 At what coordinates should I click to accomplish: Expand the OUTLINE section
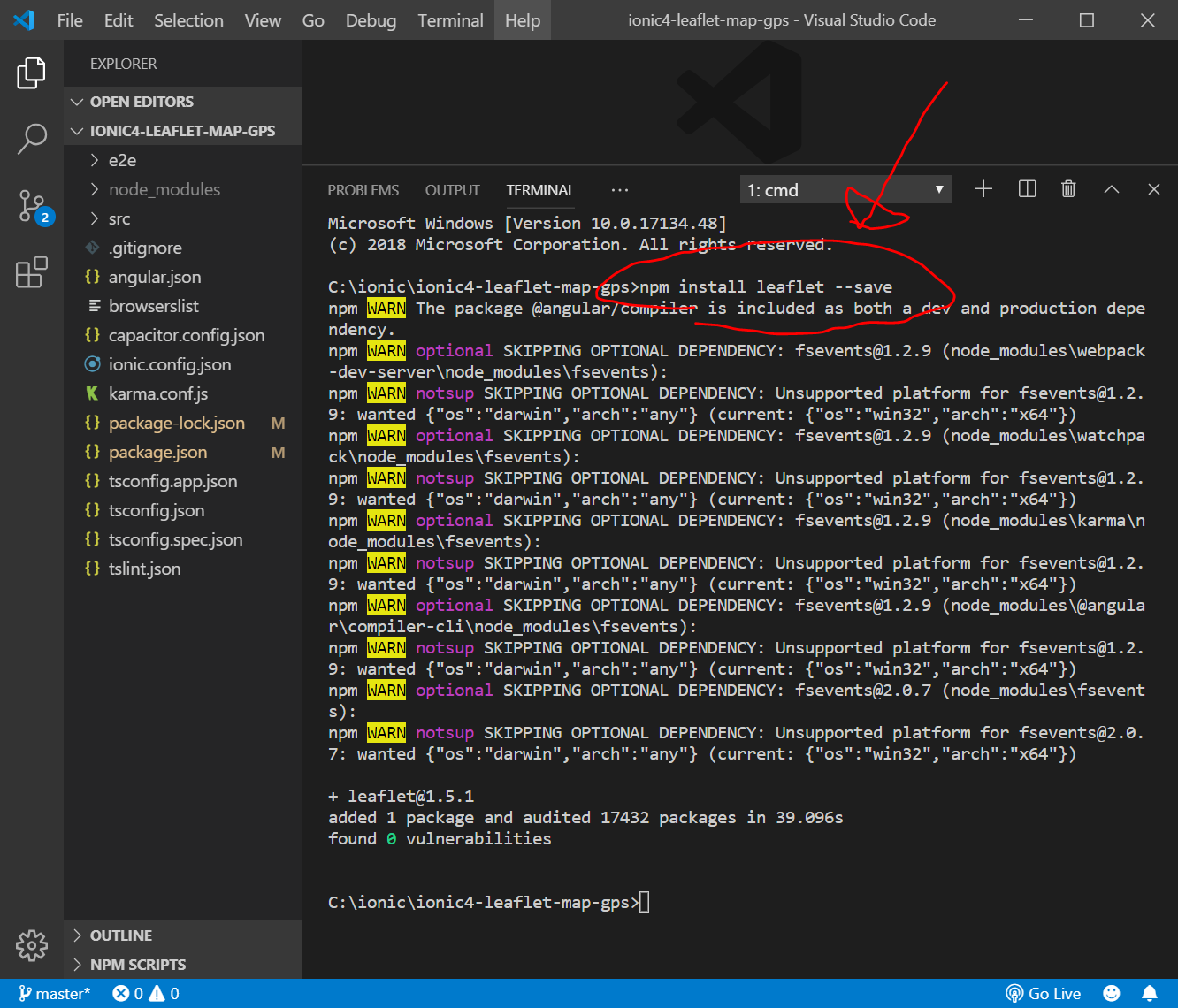120,935
